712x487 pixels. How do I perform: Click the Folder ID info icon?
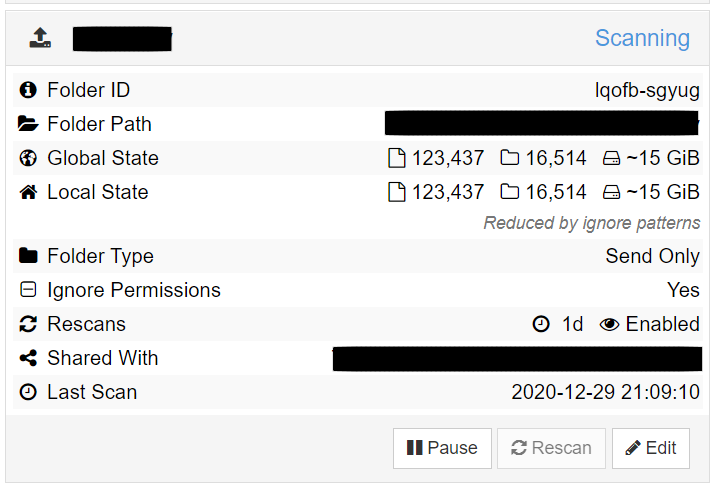28,89
